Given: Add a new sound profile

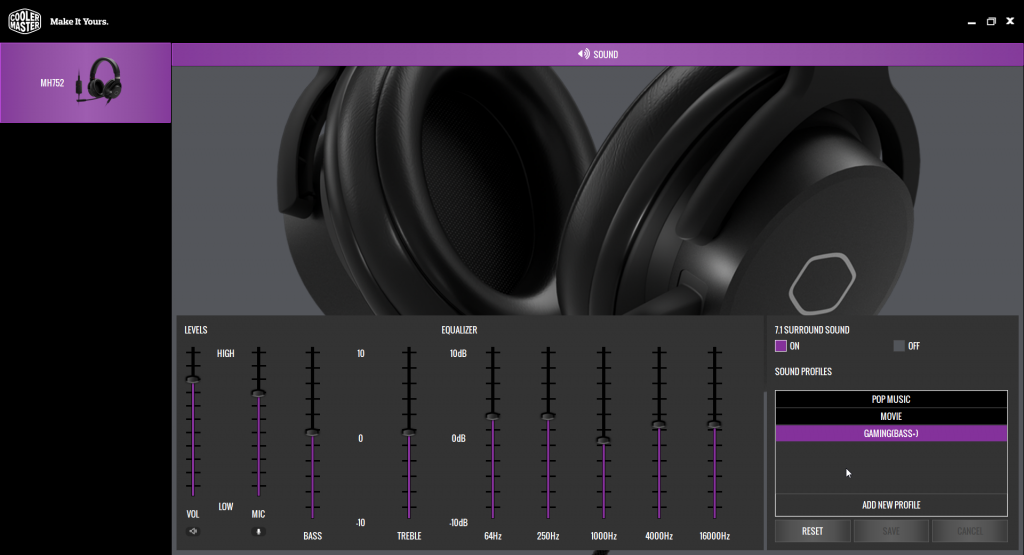Looking at the screenshot, I should click(890, 505).
